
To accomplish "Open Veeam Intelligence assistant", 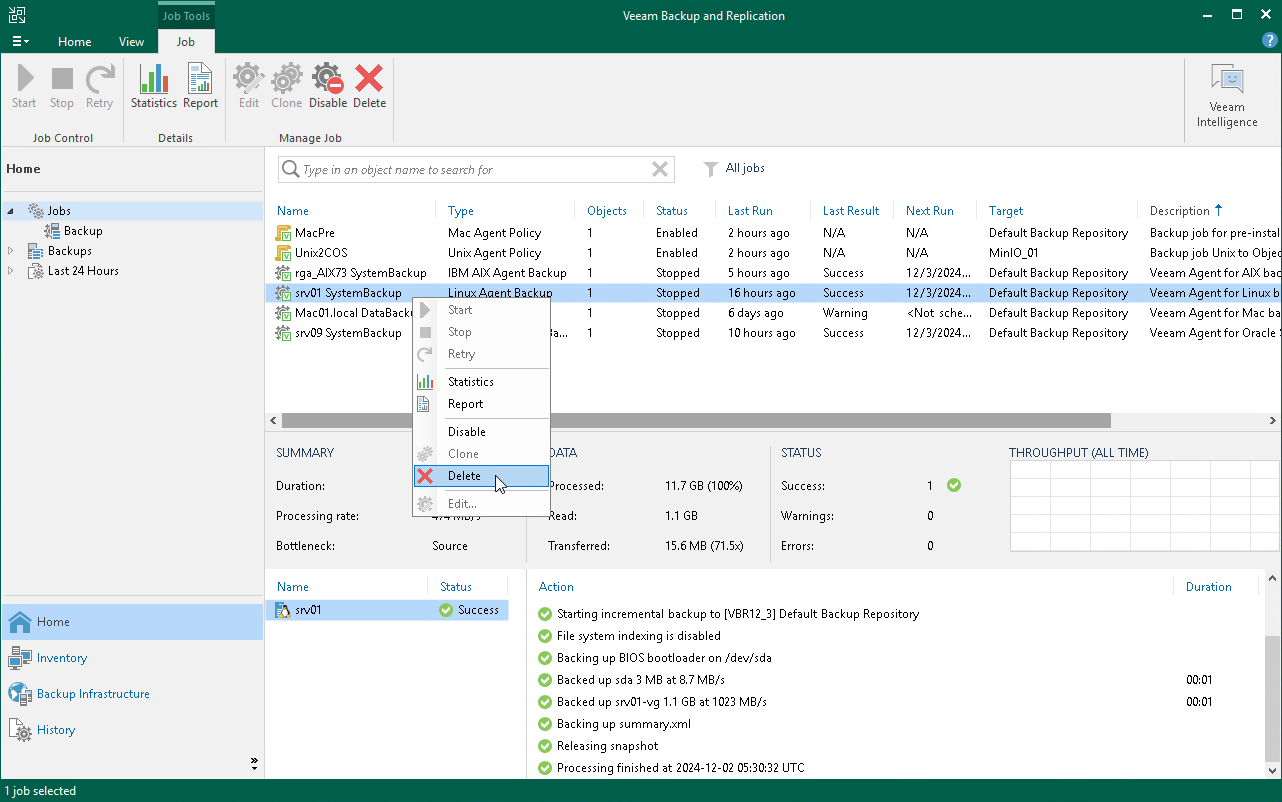I will click(x=1227, y=96).
